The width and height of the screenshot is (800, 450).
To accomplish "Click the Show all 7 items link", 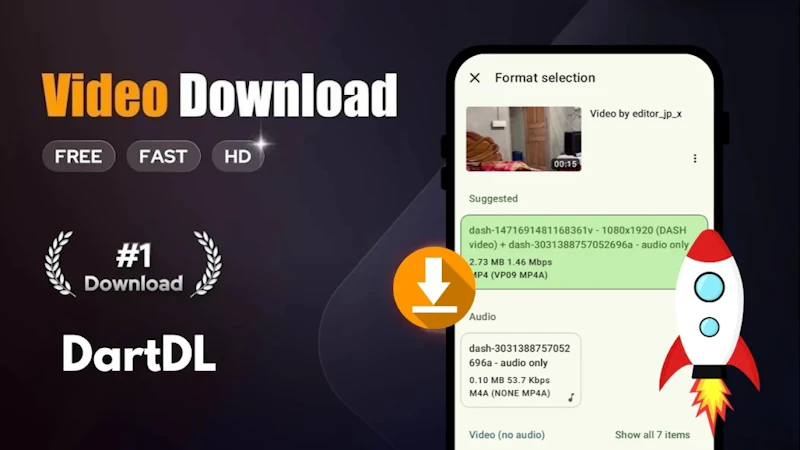I will pyautogui.click(x=652, y=435).
